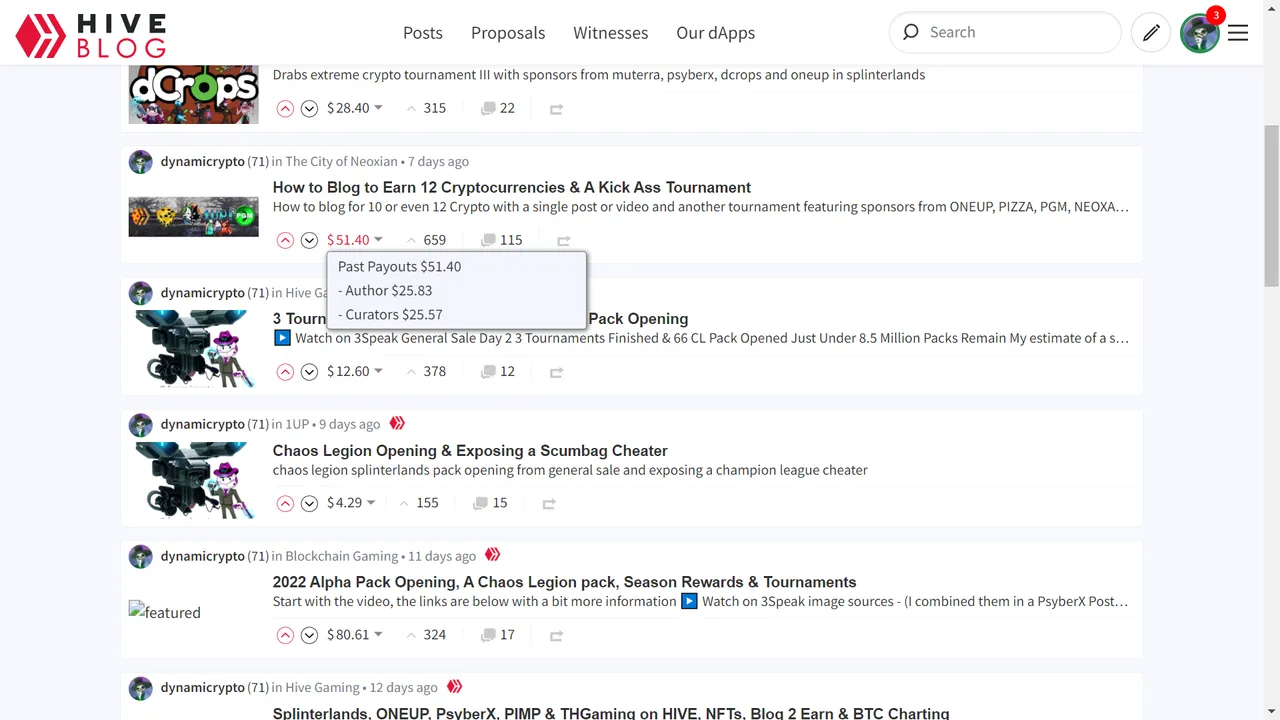
Task: Reblog the 2022 Alpha Pack Opening post
Action: [x=556, y=635]
